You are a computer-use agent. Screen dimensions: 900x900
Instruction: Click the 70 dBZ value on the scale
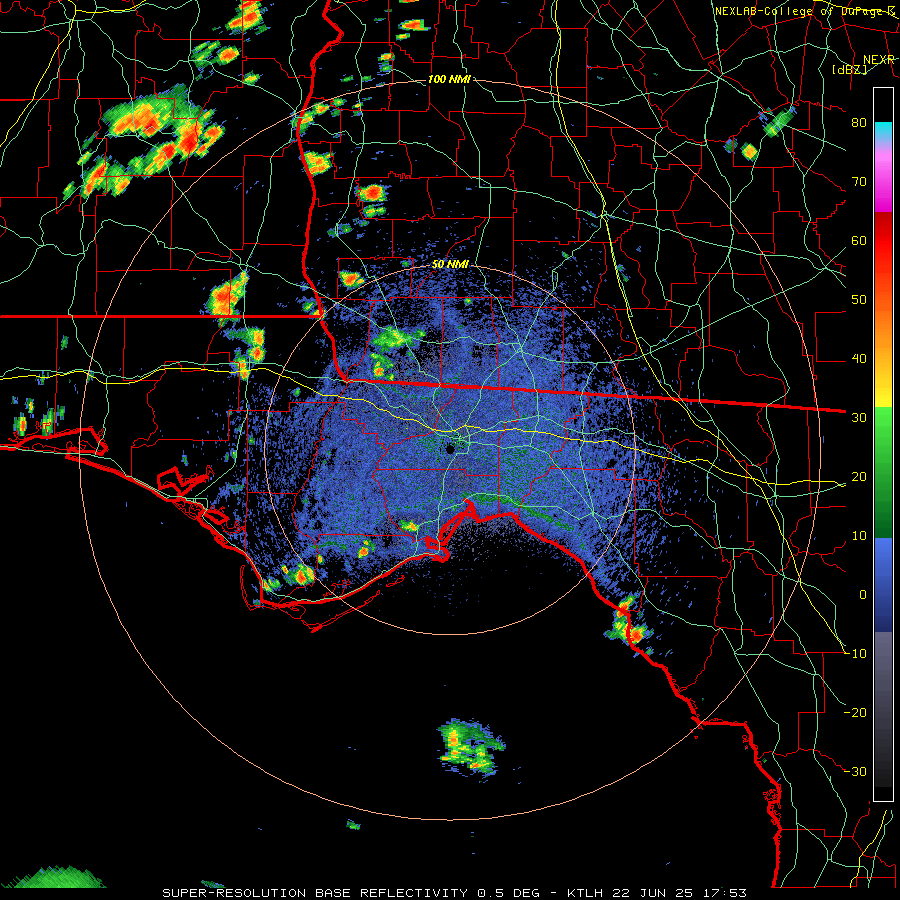[x=859, y=182]
